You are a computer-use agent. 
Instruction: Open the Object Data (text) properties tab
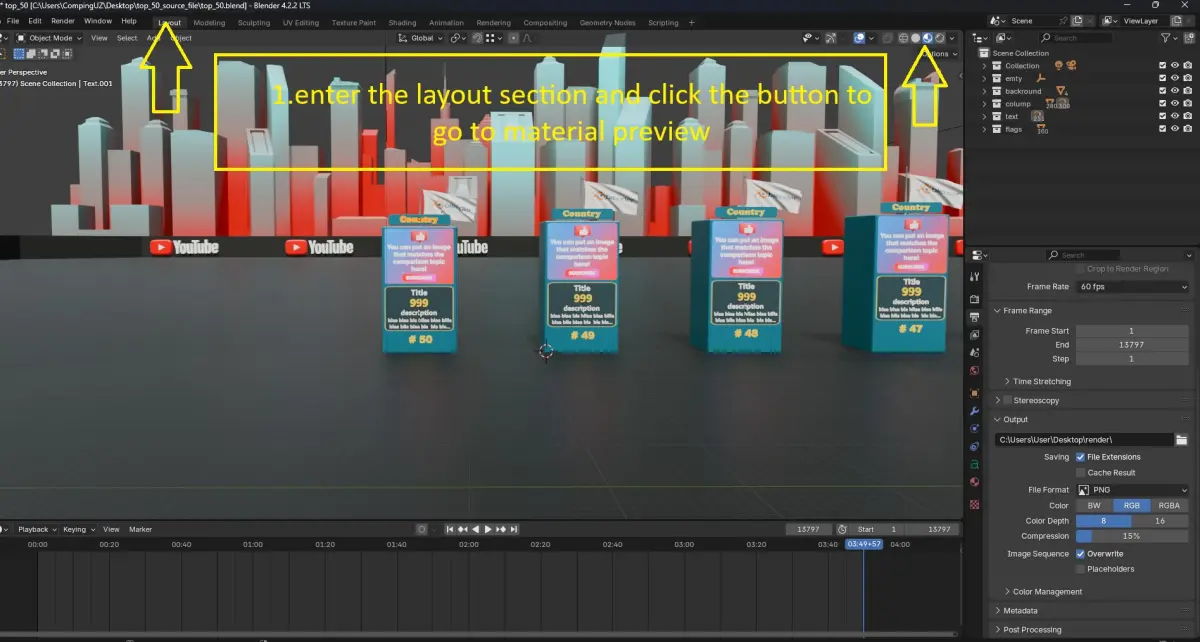pyautogui.click(x=975, y=464)
